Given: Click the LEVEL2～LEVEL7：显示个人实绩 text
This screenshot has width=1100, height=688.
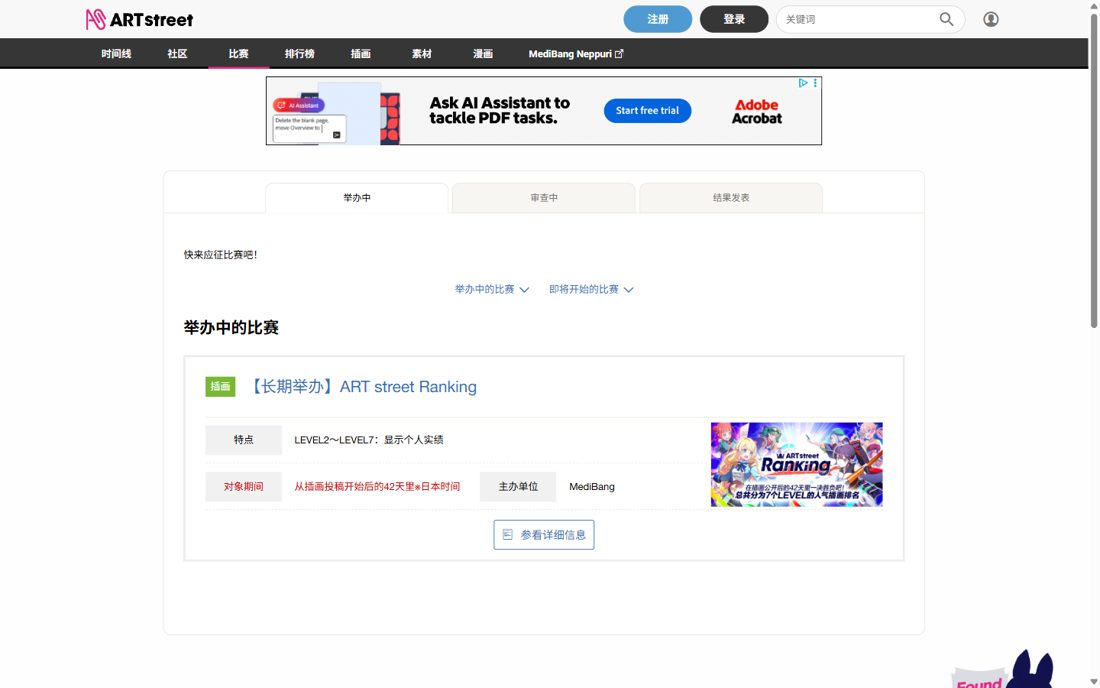Looking at the screenshot, I should (x=369, y=440).
